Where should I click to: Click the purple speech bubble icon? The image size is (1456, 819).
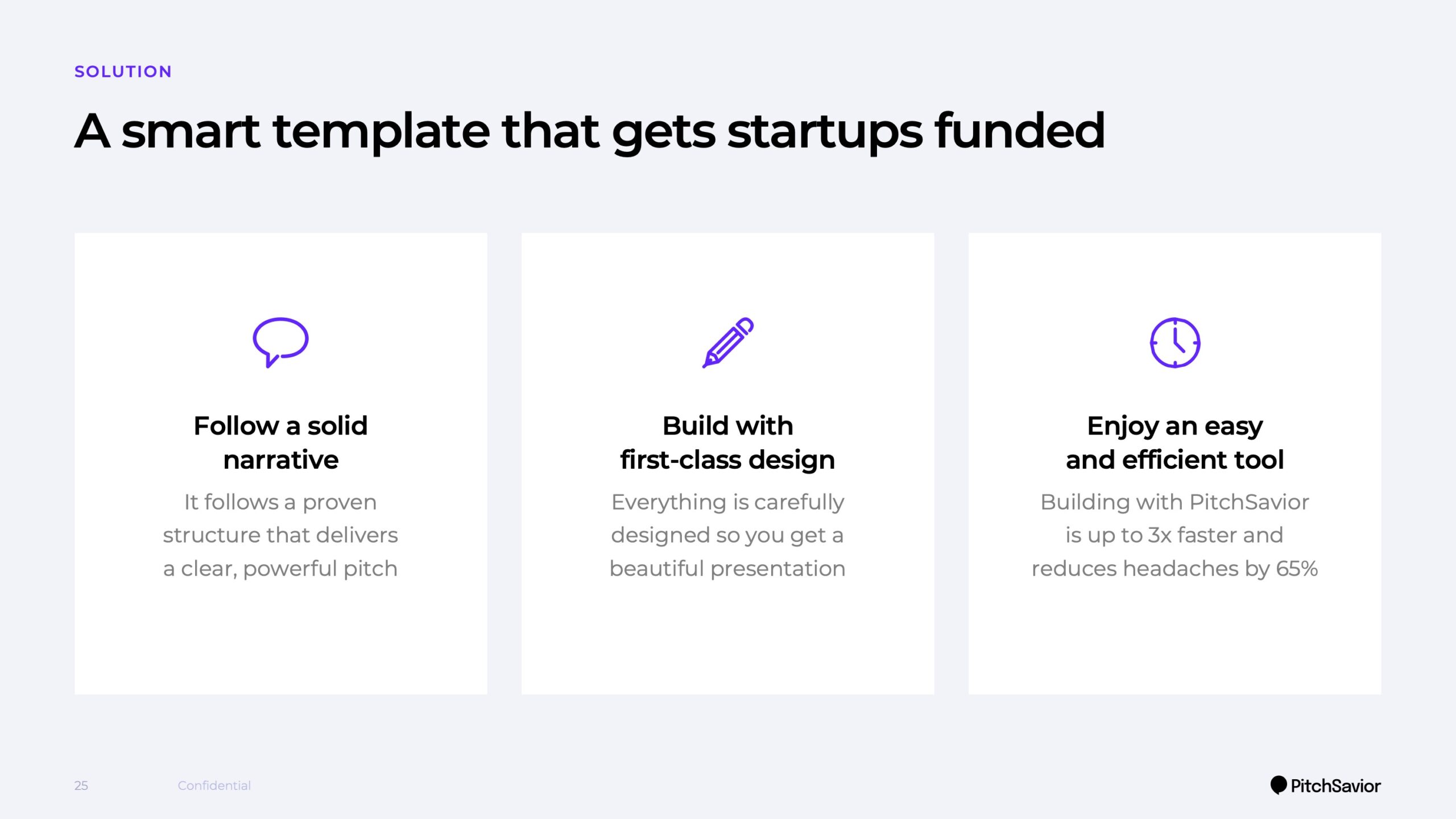click(x=280, y=342)
